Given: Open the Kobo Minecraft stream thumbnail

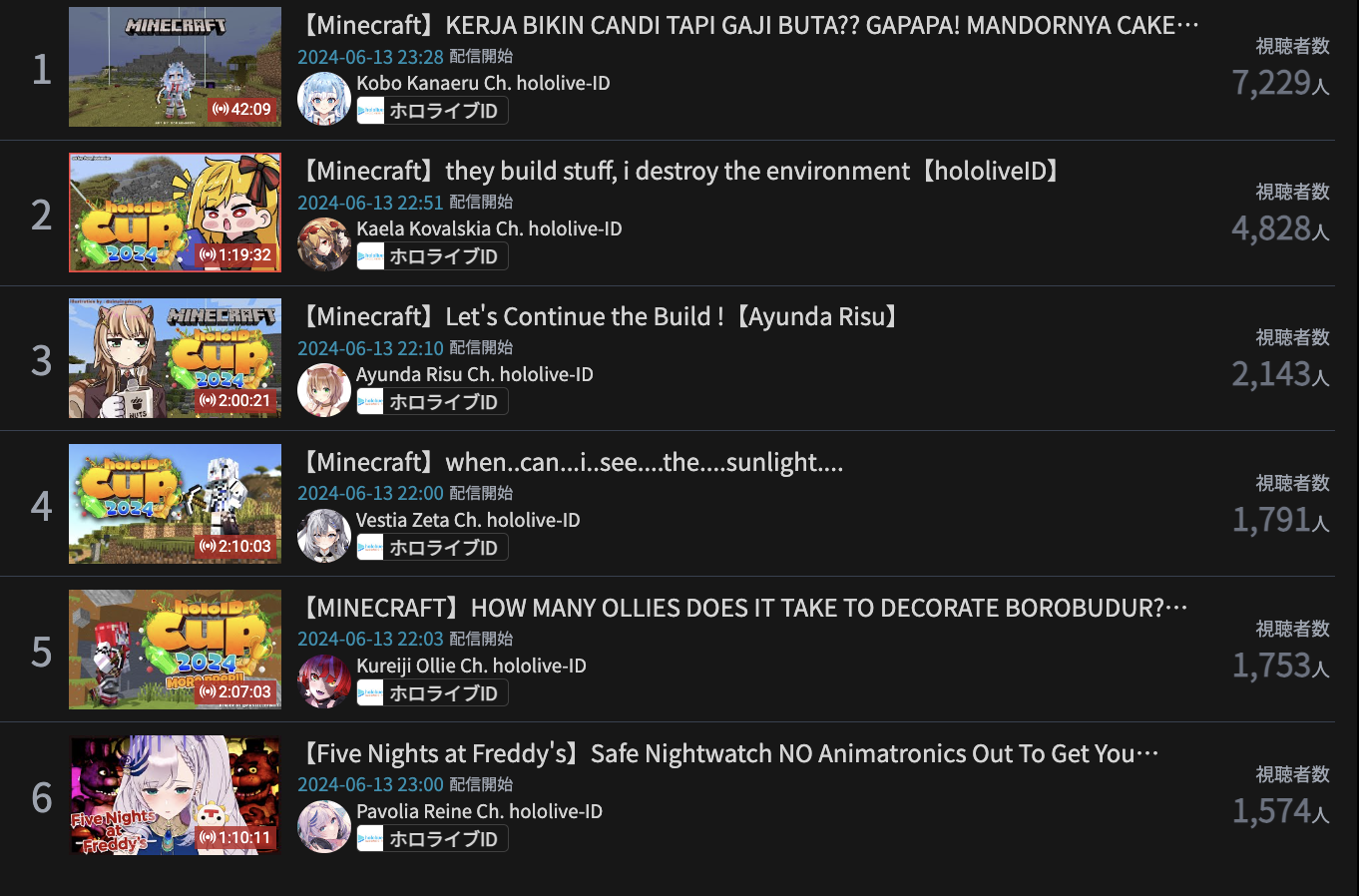Looking at the screenshot, I should pos(175,67).
